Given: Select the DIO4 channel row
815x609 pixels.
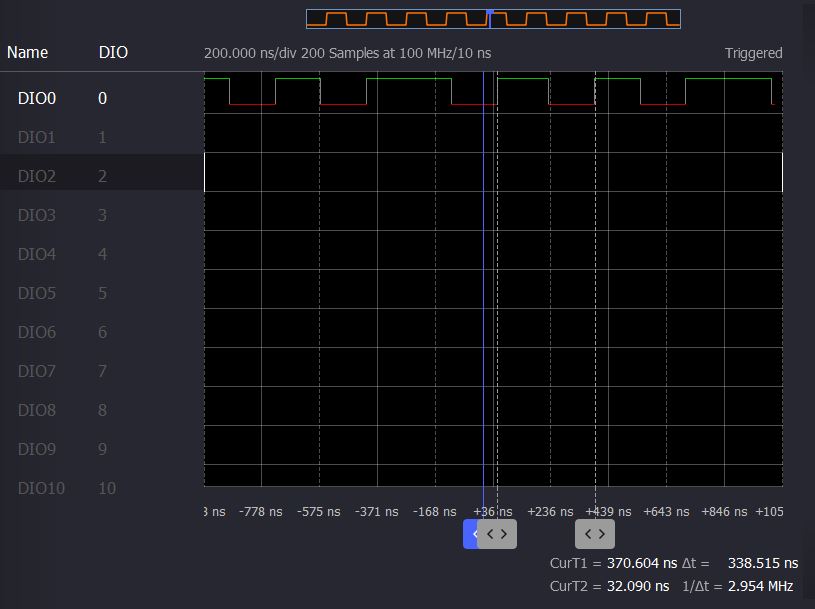Looking at the screenshot, I should pyautogui.click(x=102, y=254).
